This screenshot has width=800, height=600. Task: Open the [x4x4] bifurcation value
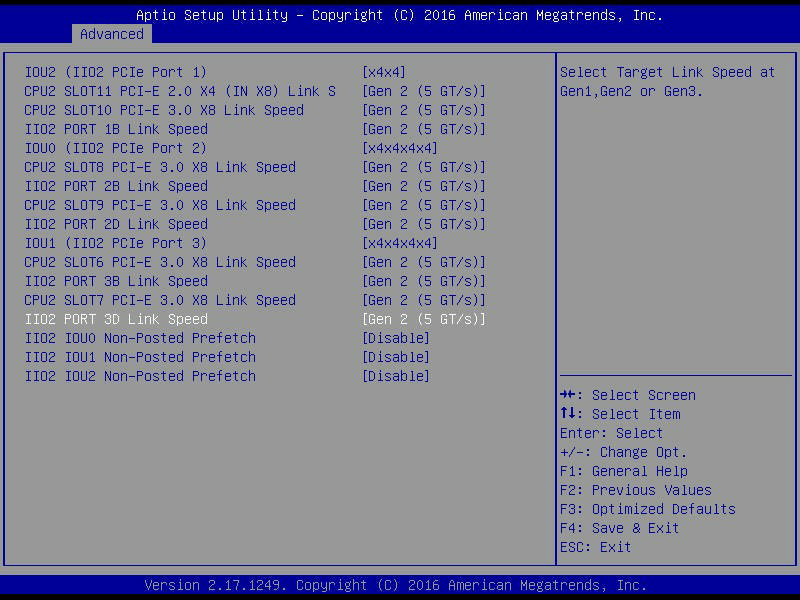coord(384,72)
